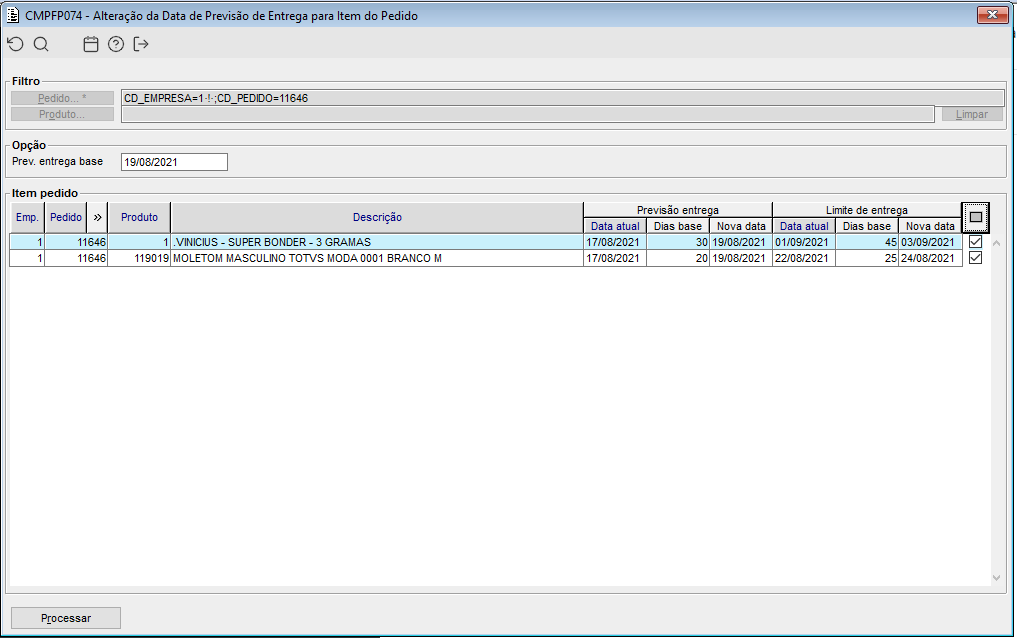This screenshot has width=1017, height=638.
Task: Click down arrow of the grid scrollbar
Action: [x=996, y=578]
